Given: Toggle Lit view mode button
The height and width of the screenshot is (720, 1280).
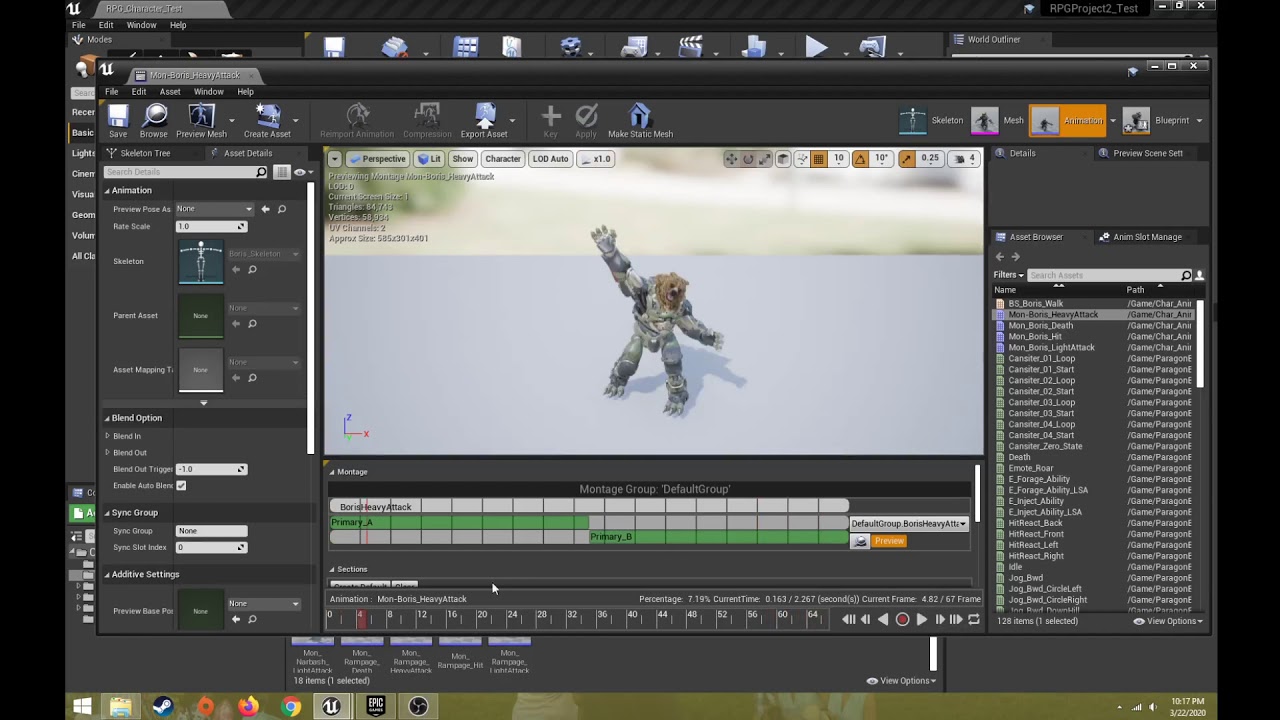Looking at the screenshot, I should point(429,159).
